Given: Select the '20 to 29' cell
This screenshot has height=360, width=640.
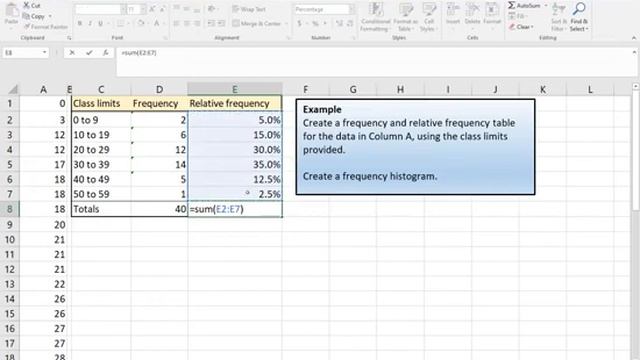Looking at the screenshot, I should 101,150.
